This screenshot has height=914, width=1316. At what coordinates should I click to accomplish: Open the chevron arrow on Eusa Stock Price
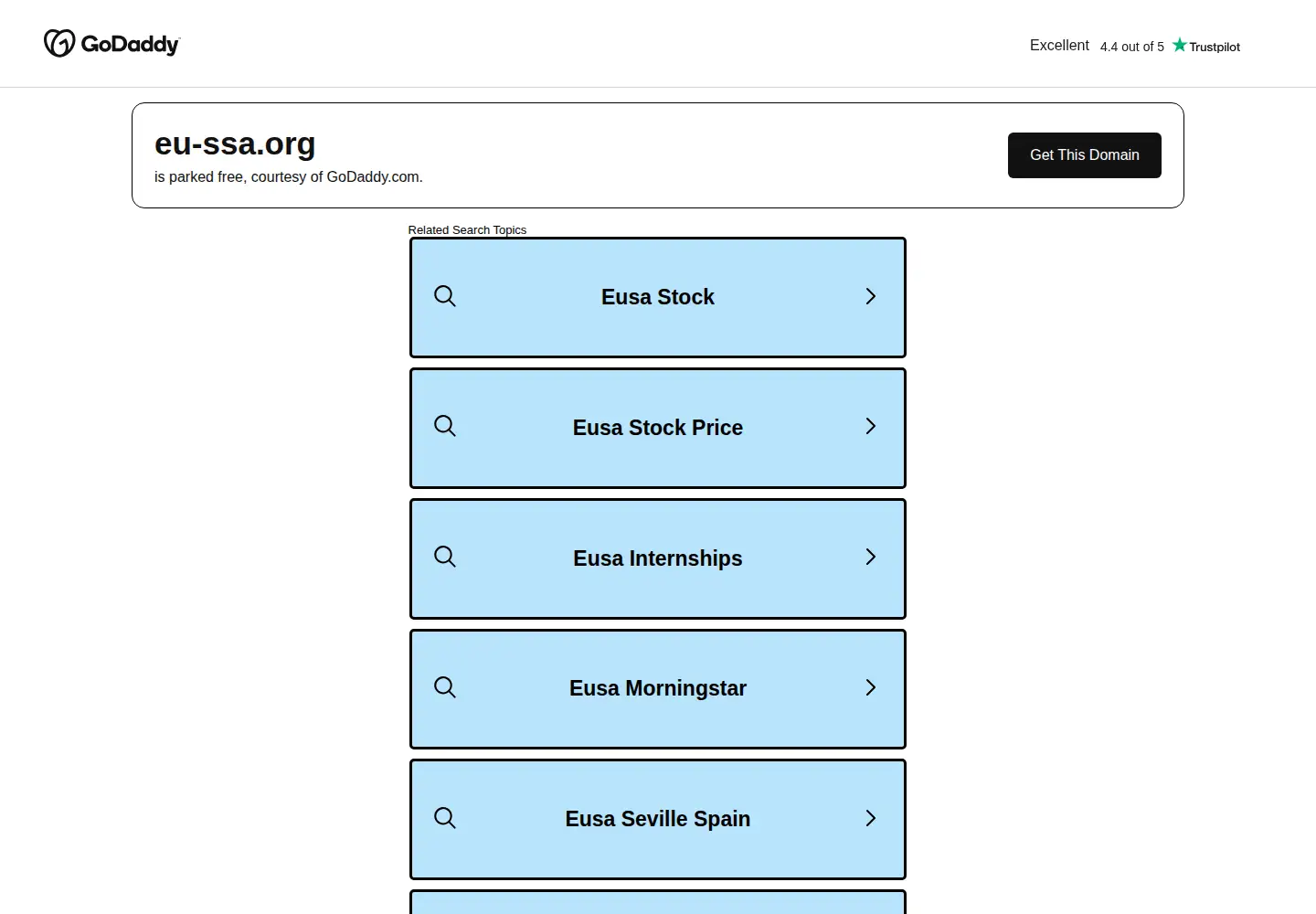click(x=871, y=426)
